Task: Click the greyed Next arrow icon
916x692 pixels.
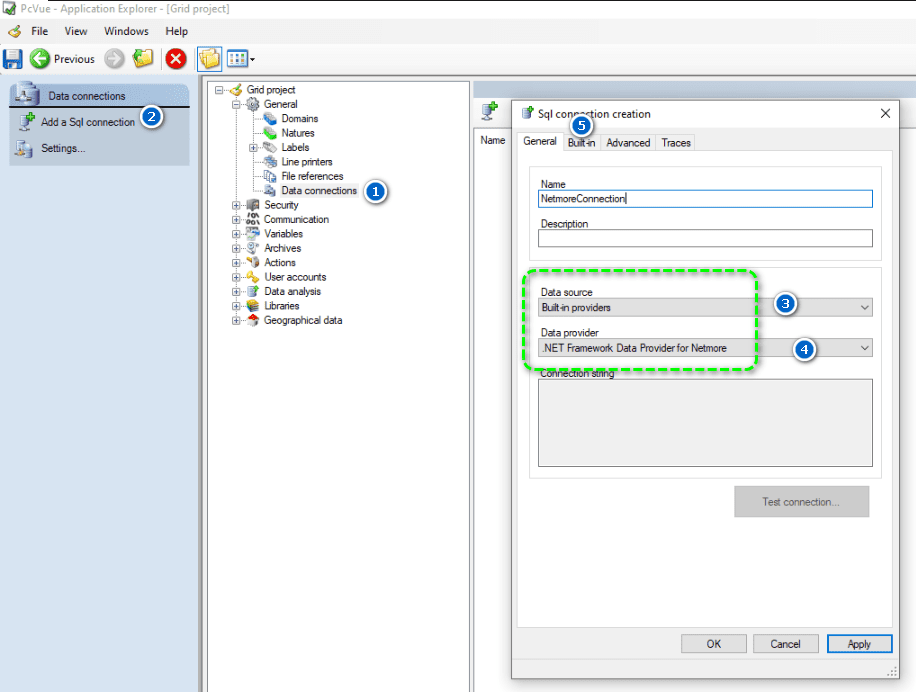Action: 114,58
